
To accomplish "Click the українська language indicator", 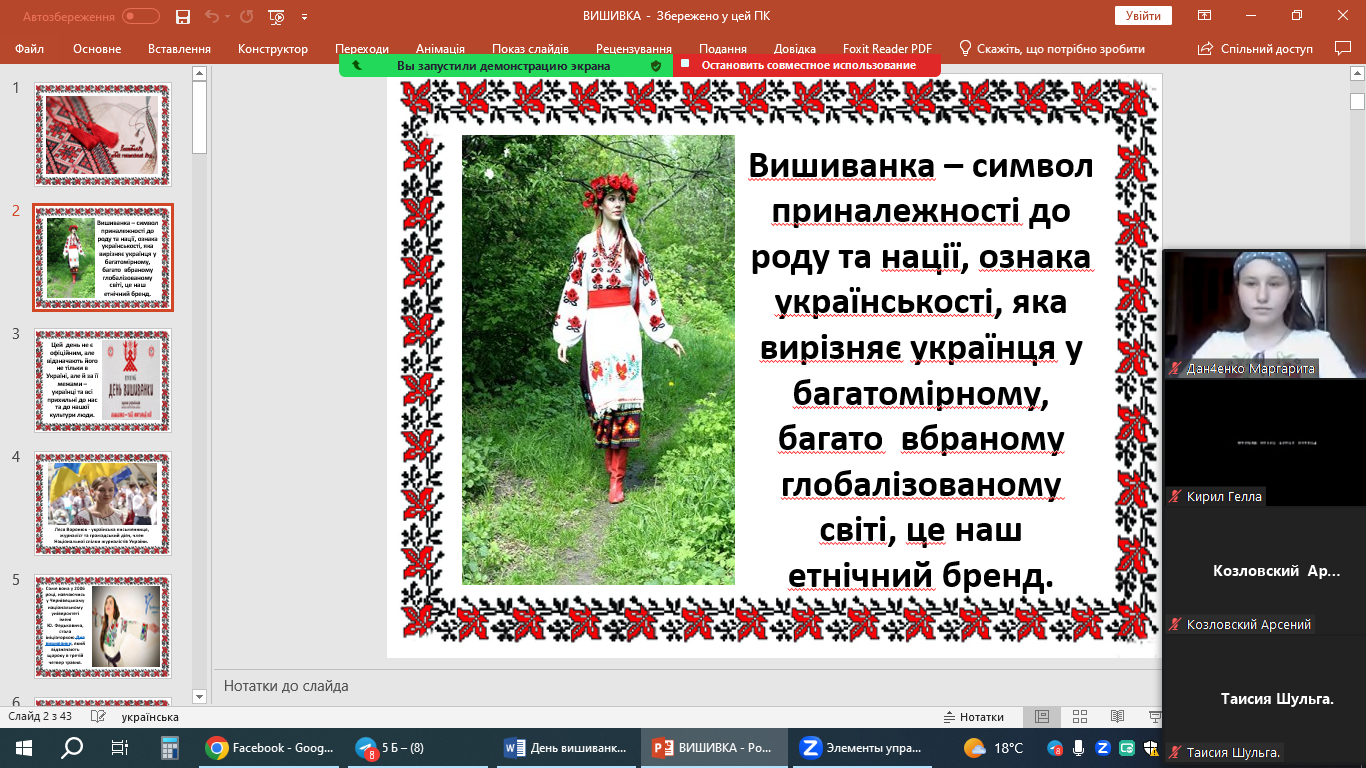I will 150,717.
